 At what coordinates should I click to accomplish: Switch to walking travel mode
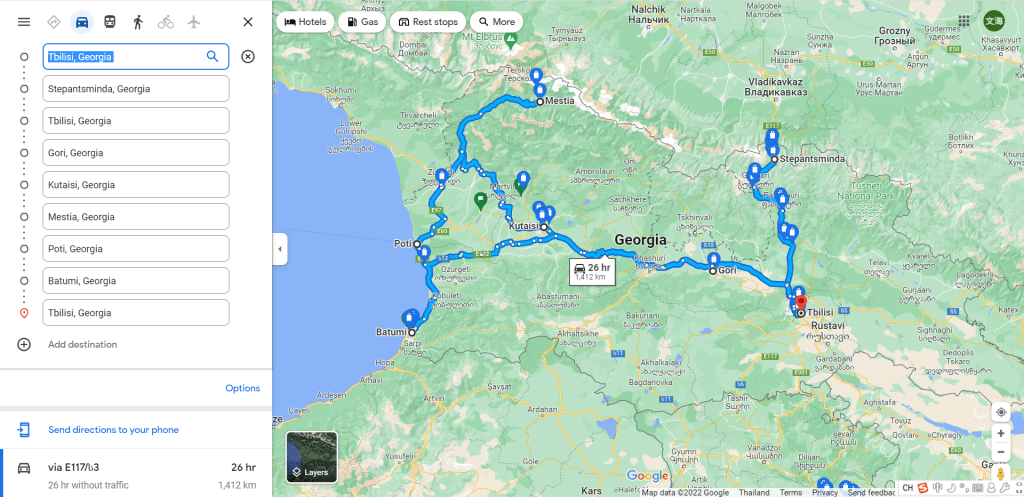click(138, 22)
